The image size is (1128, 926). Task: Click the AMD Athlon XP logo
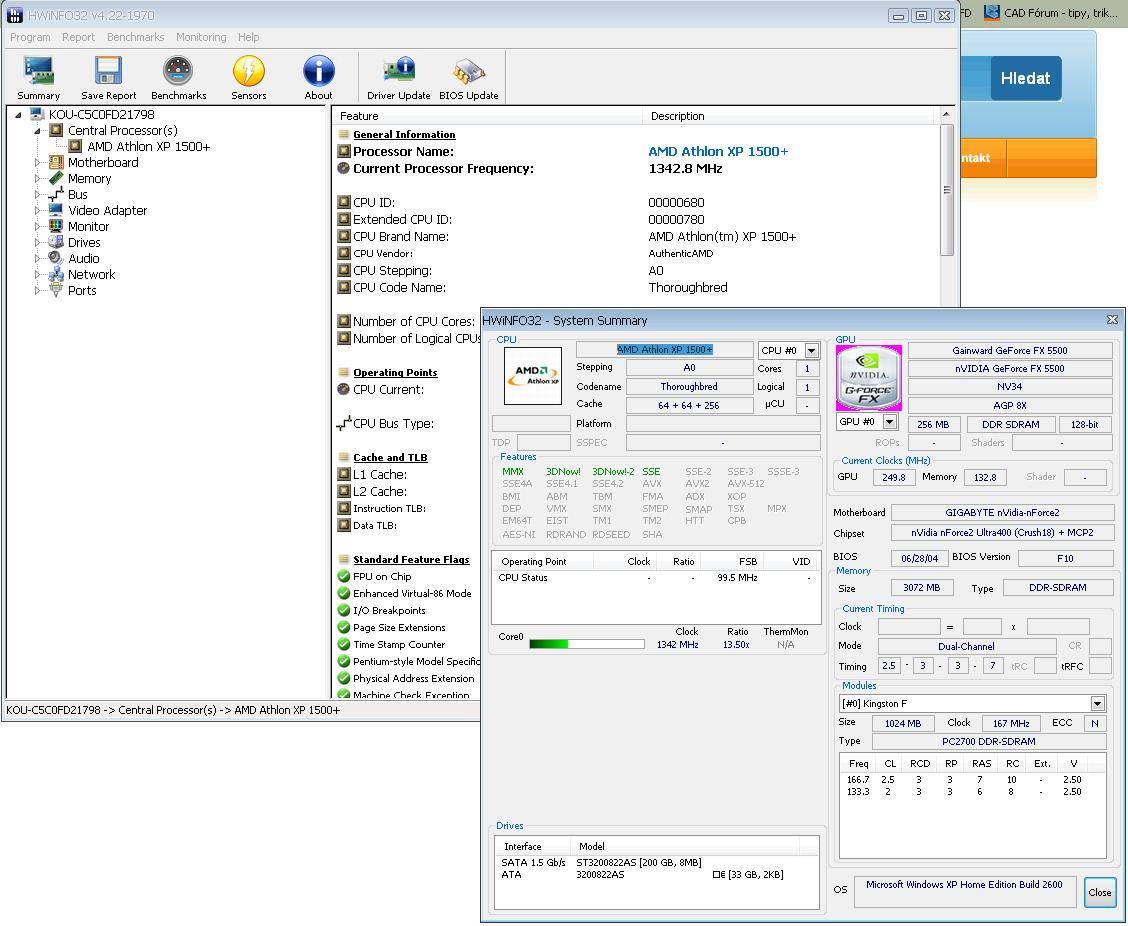click(532, 376)
